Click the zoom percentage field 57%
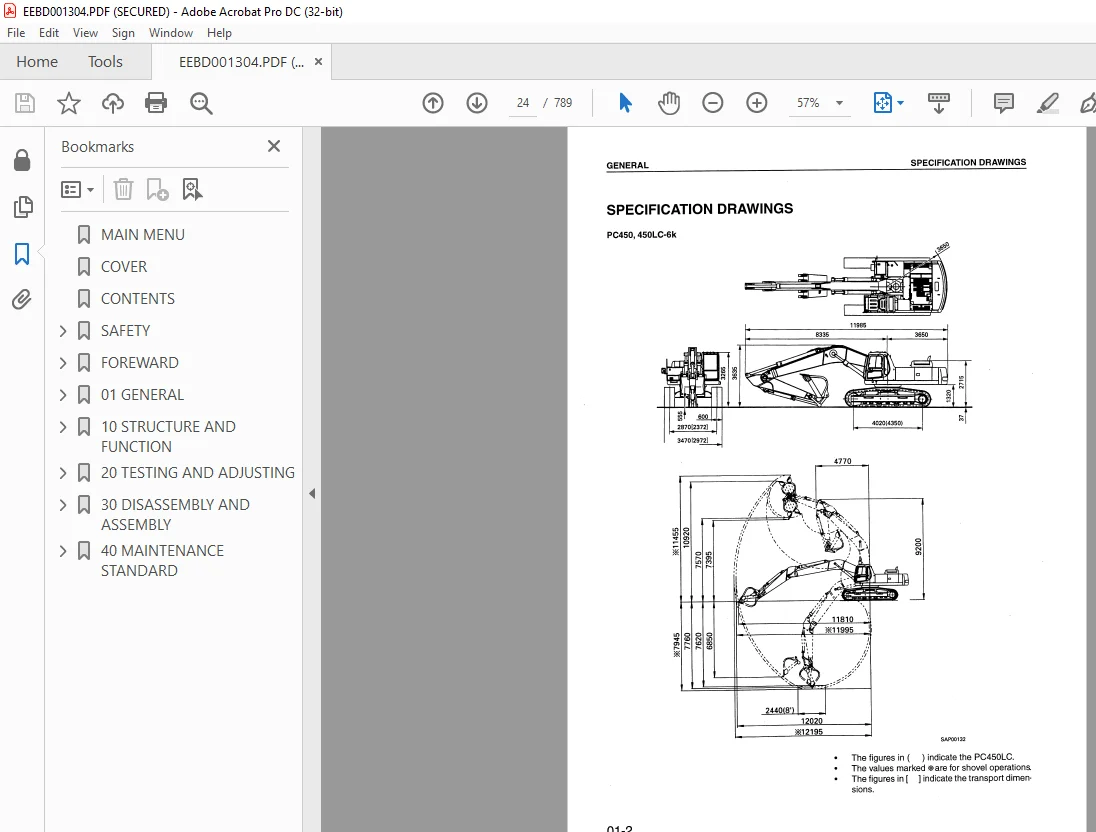The height and width of the screenshot is (832, 1096). pos(808,103)
